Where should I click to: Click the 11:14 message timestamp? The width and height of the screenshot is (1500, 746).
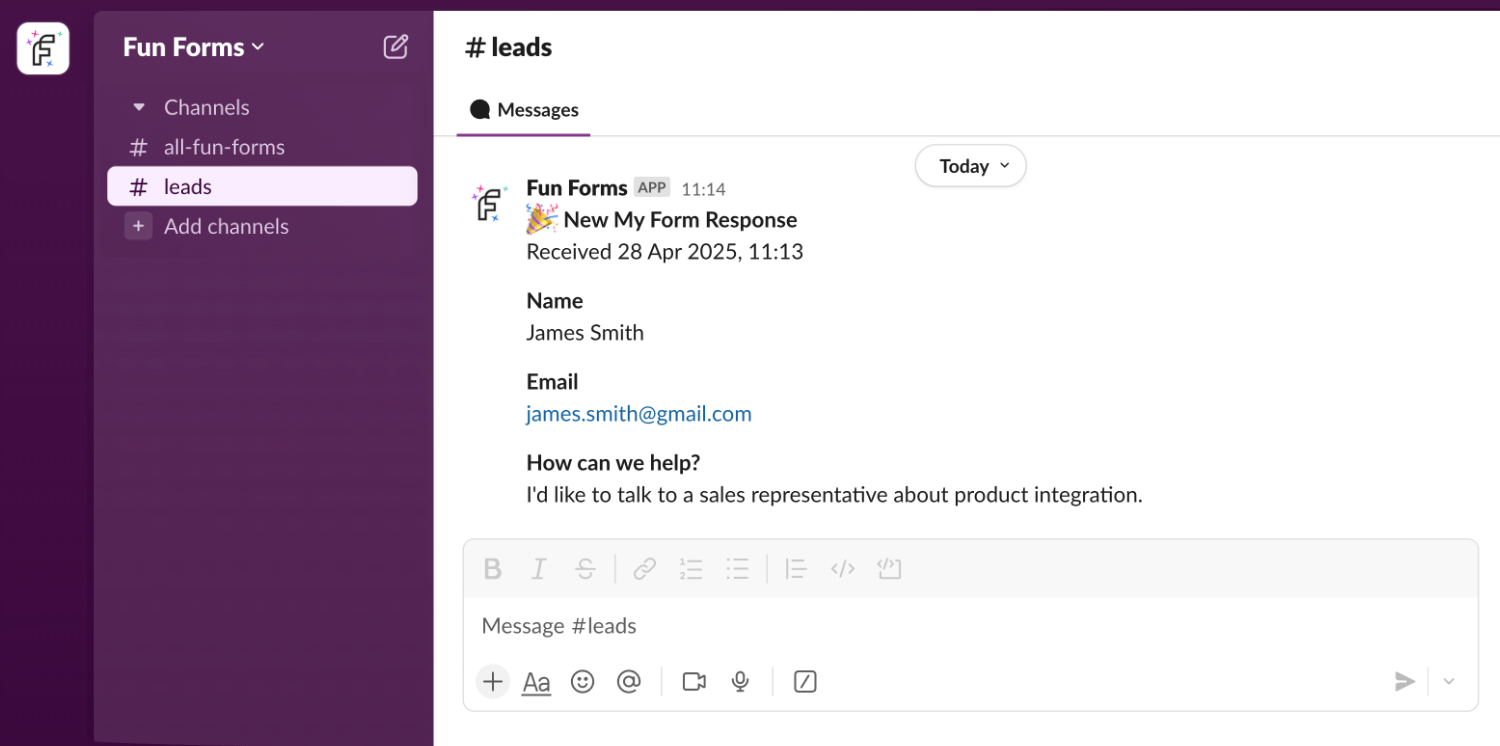(x=704, y=189)
